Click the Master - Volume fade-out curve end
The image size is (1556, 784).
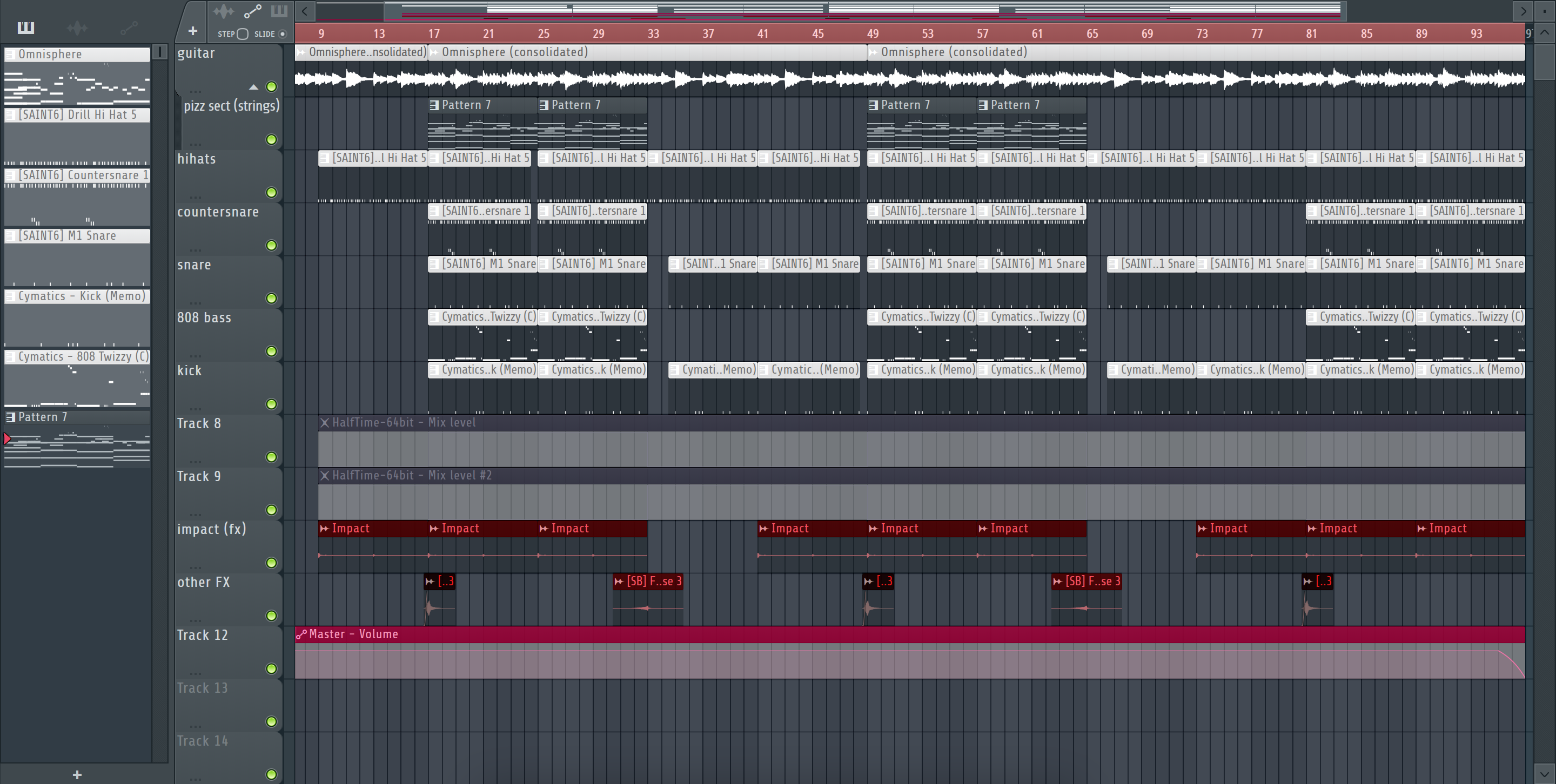1524,676
